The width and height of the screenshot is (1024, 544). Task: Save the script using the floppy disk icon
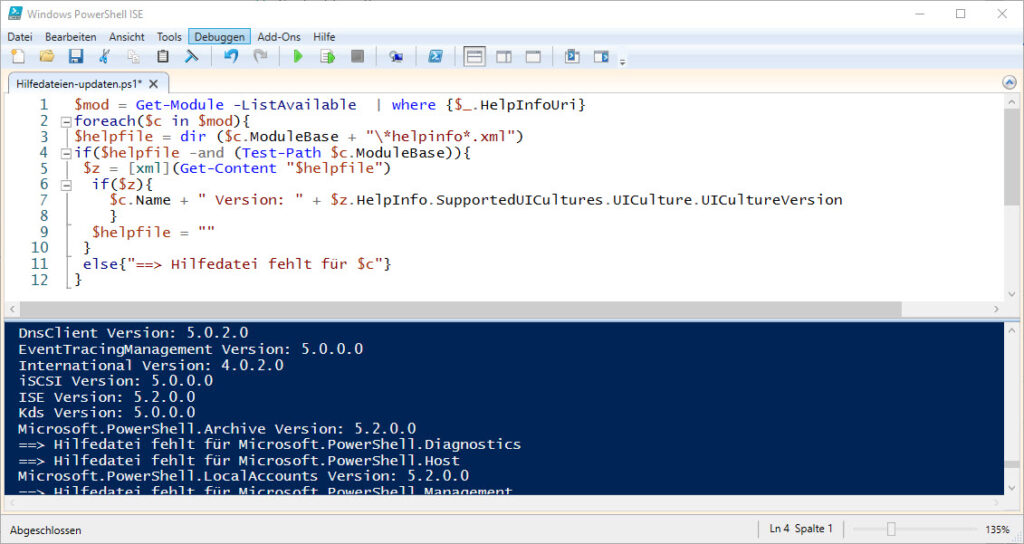(x=76, y=57)
